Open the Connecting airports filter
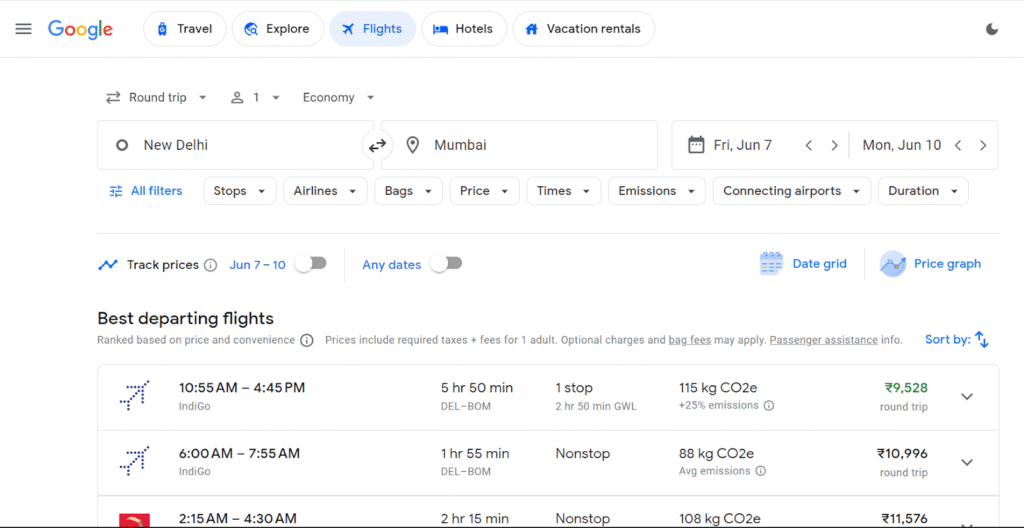 click(792, 191)
